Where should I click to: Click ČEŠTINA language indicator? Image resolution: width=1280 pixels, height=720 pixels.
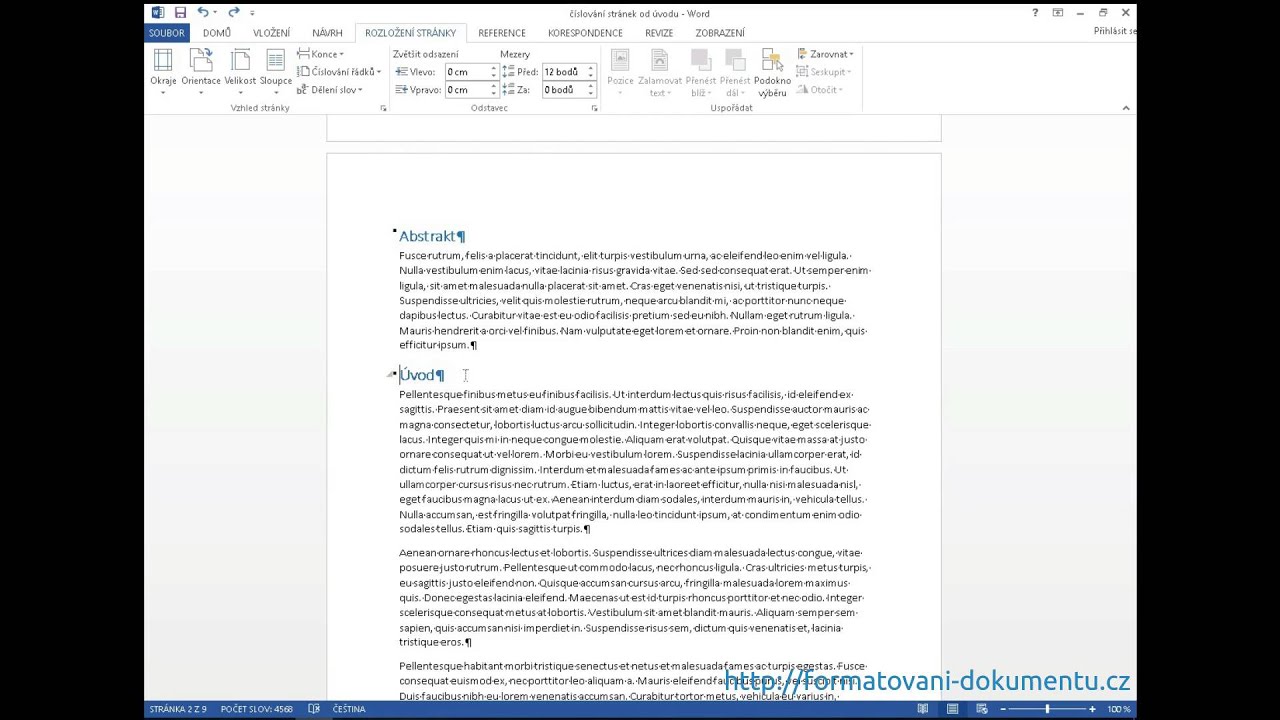(x=349, y=709)
